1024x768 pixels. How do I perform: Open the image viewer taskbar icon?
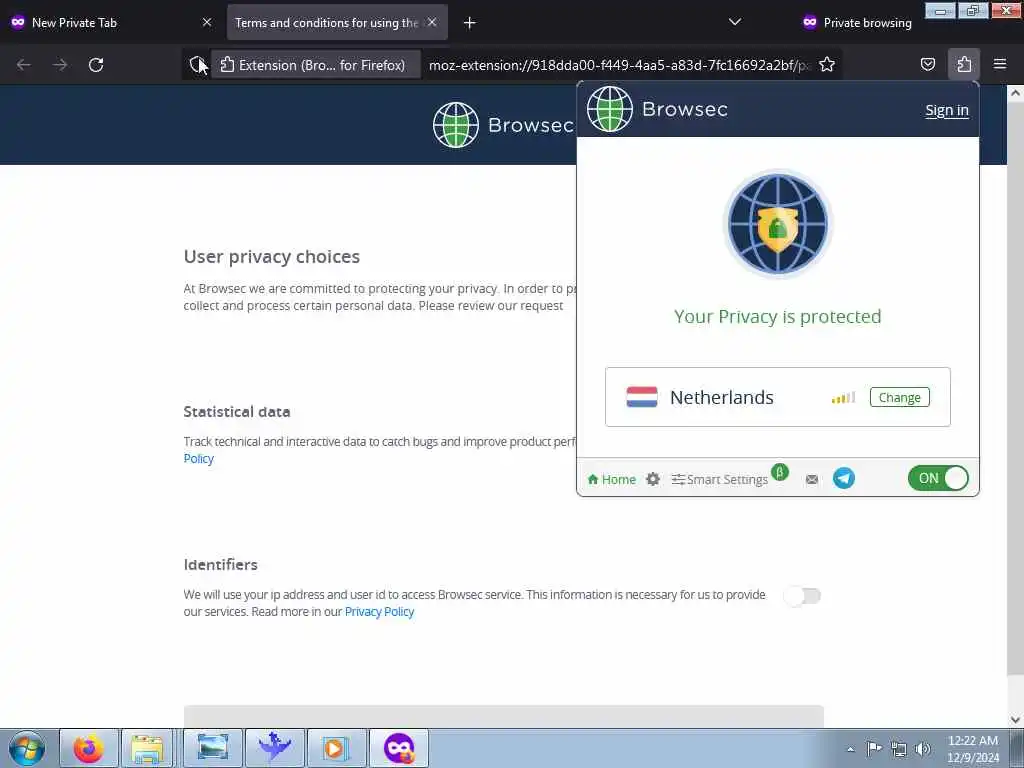[212, 748]
